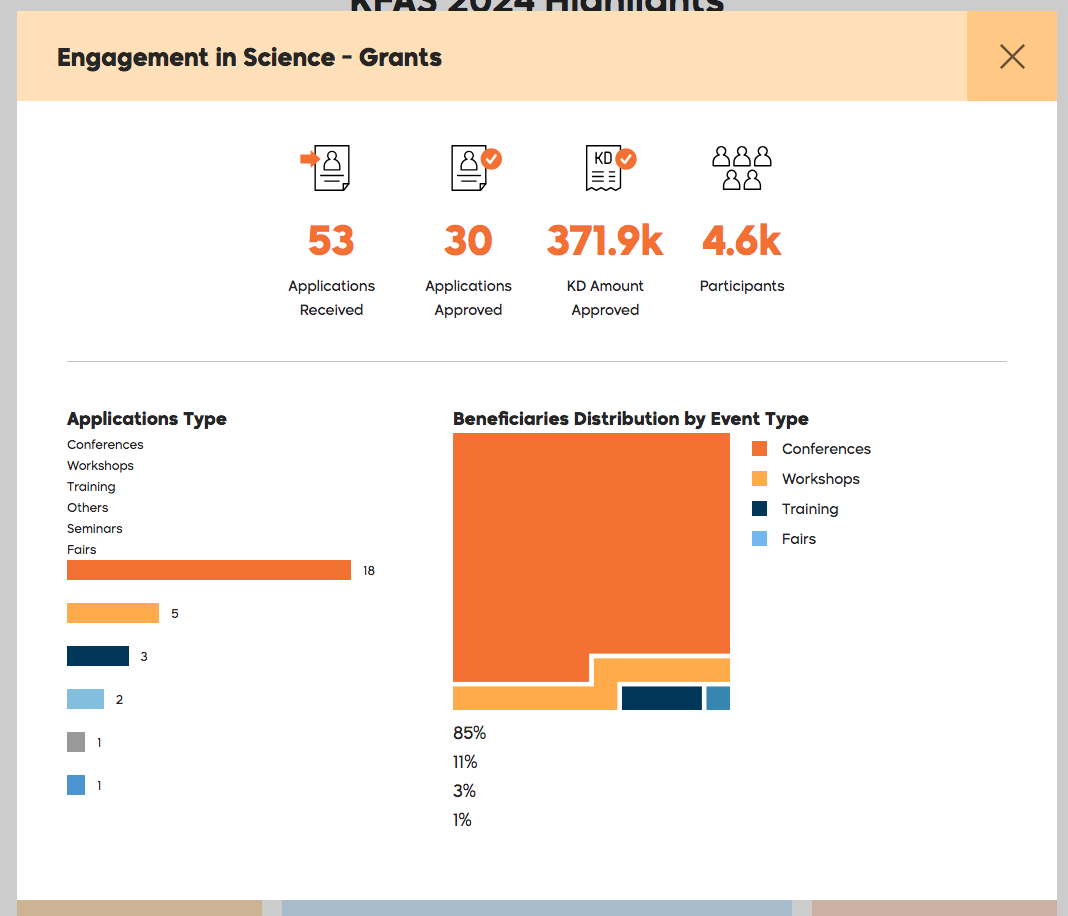Click the Applications Received document icon
This screenshot has width=1068, height=916.
(x=326, y=168)
